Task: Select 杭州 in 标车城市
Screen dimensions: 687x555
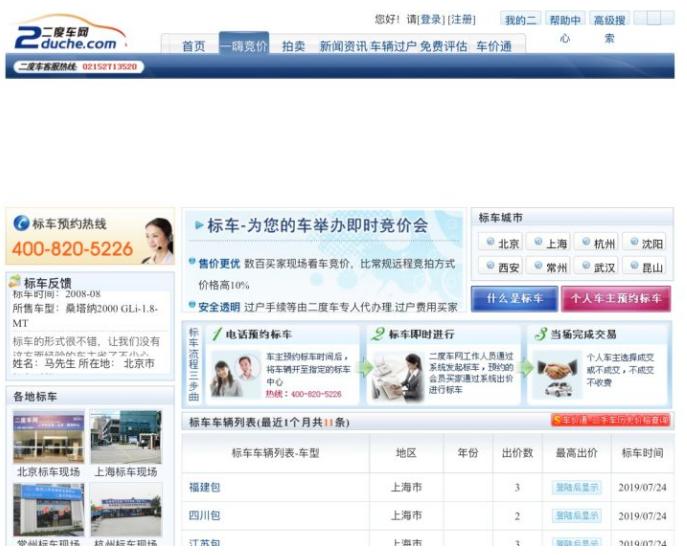Action: coord(597,243)
